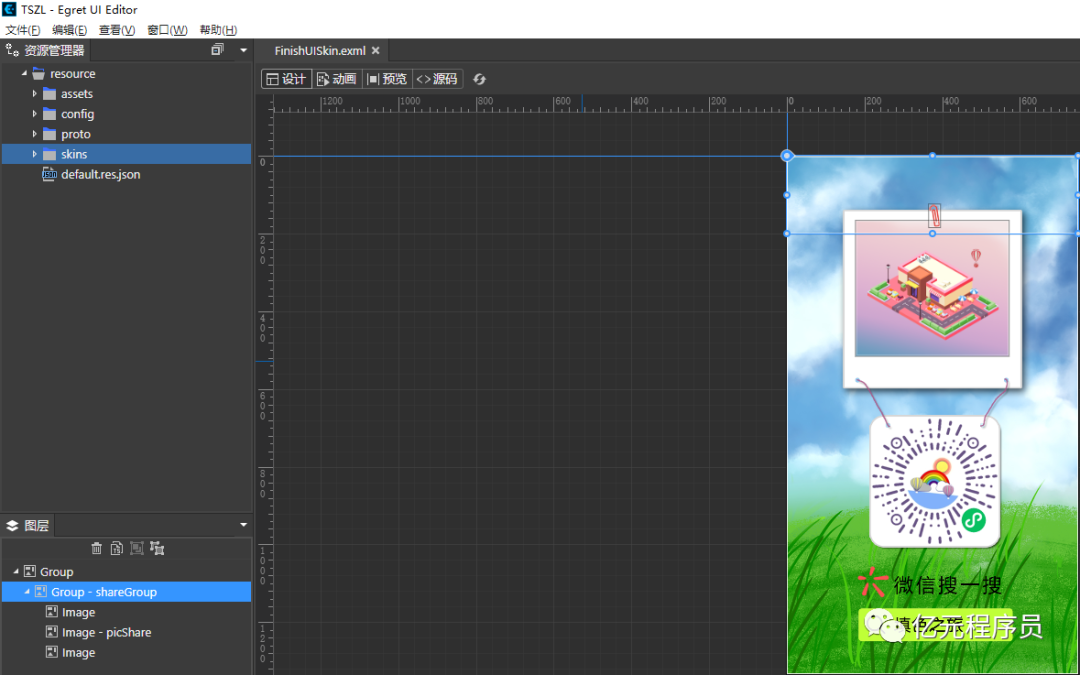1080x675 pixels.
Task: Switch to 动画 animation view
Action: pyautogui.click(x=337, y=79)
